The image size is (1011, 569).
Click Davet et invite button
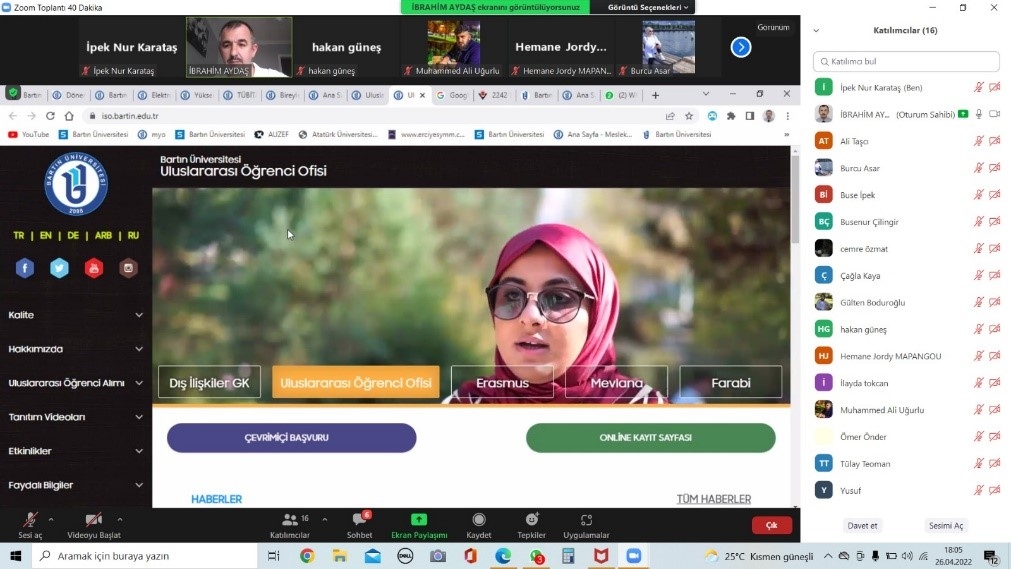pyautogui.click(x=862, y=525)
